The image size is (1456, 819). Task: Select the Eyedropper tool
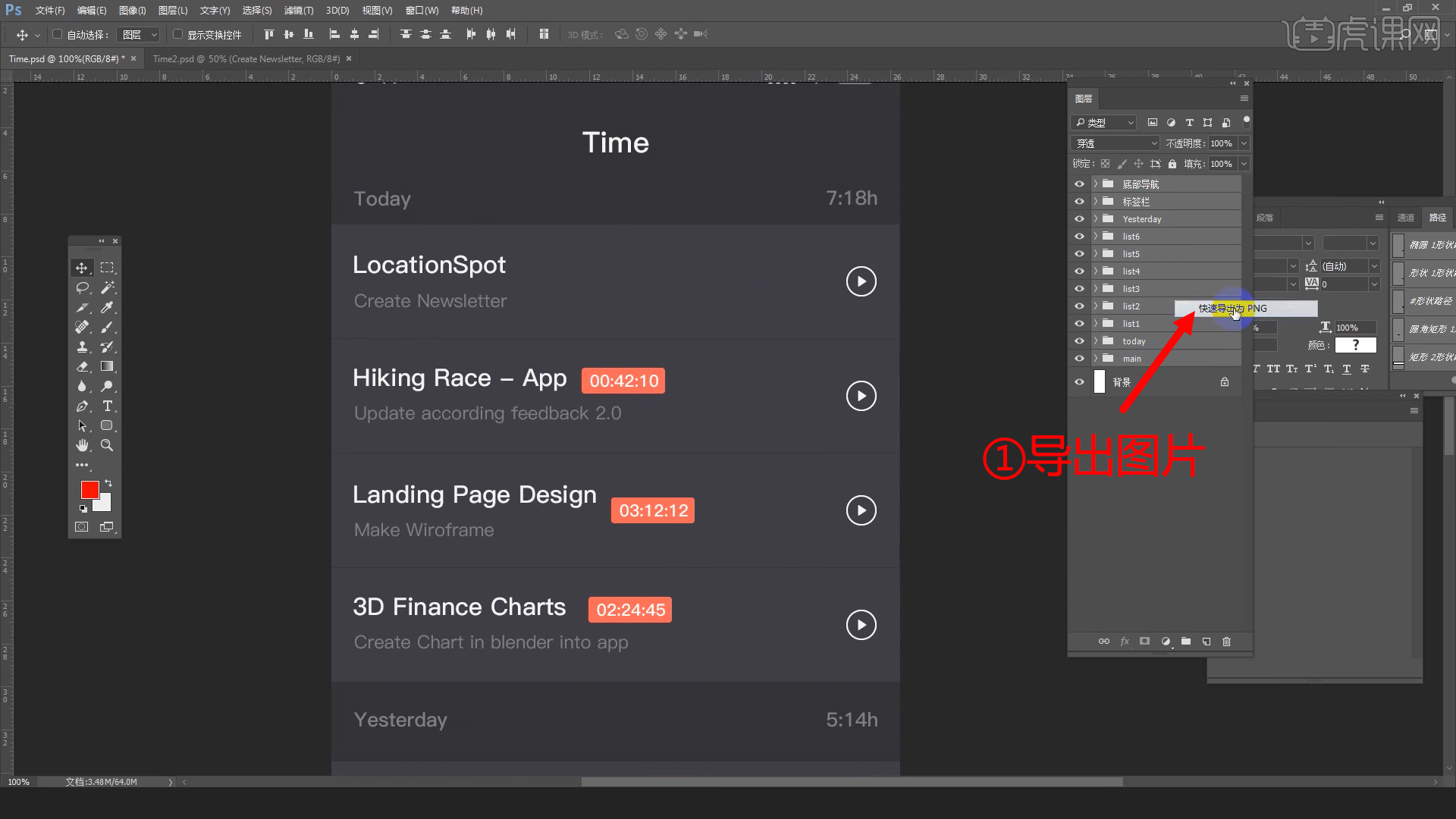tap(108, 307)
